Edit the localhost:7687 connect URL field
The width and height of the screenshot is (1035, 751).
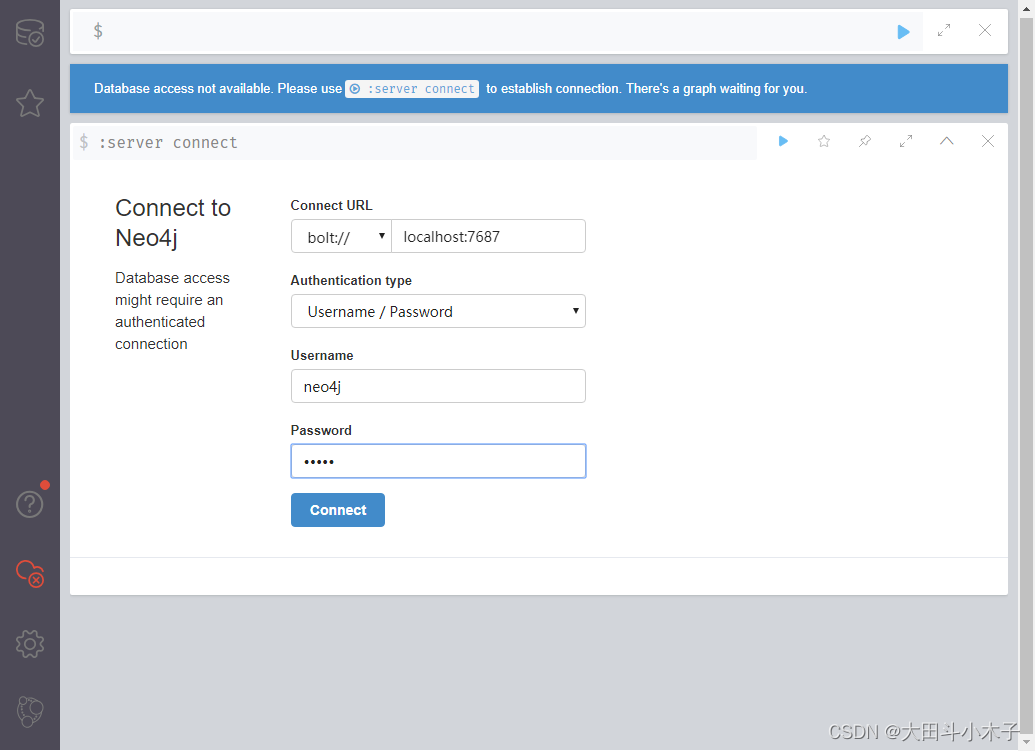coord(488,236)
